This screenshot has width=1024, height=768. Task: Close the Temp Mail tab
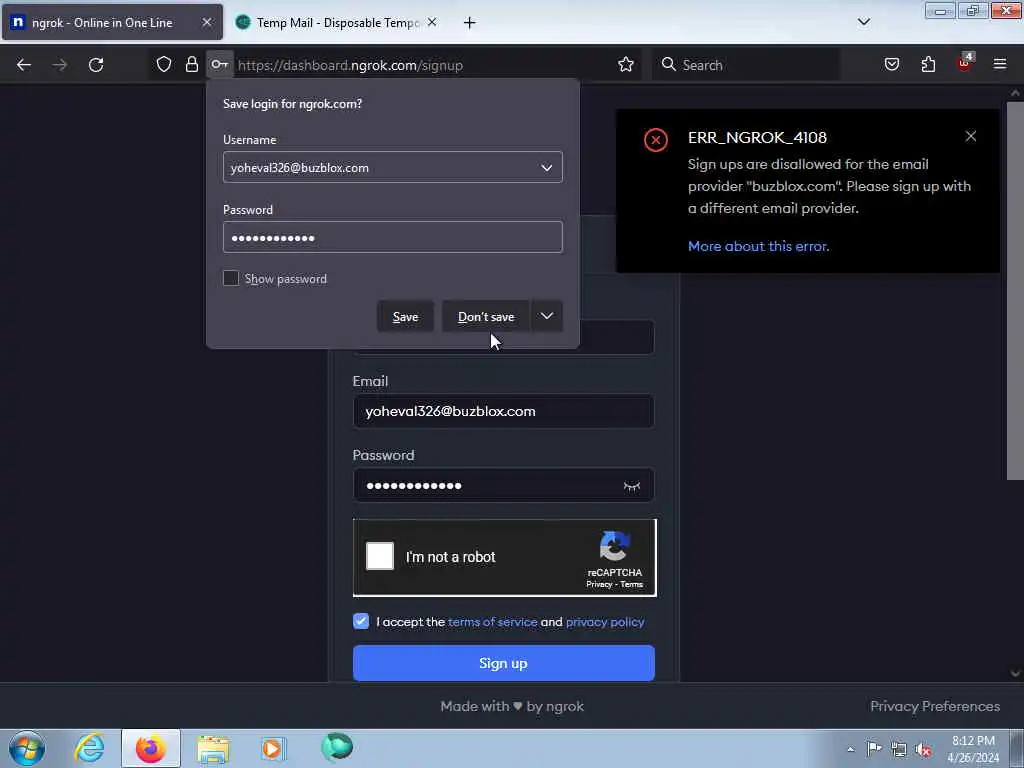click(x=432, y=22)
